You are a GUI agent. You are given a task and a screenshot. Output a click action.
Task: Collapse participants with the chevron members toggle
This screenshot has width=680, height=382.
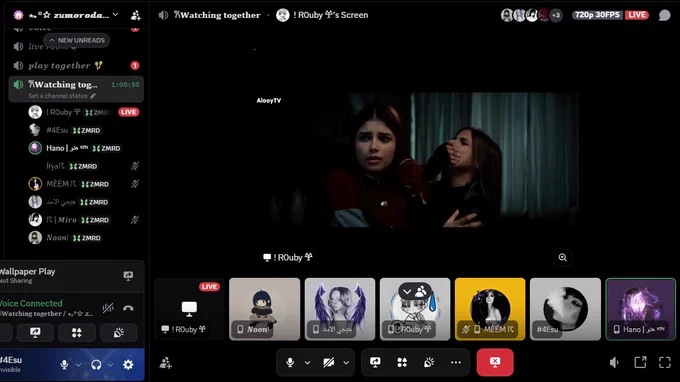tap(415, 291)
